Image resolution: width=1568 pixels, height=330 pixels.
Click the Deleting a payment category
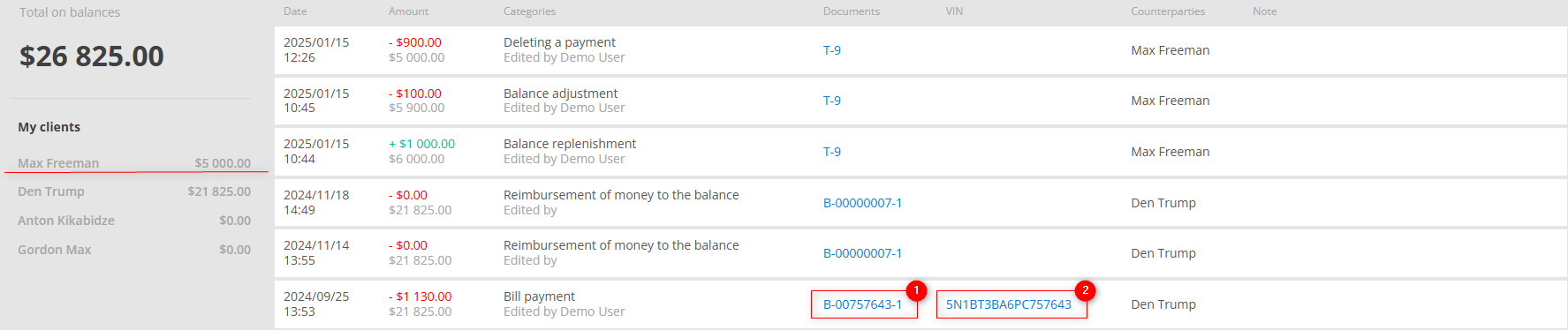[560, 42]
